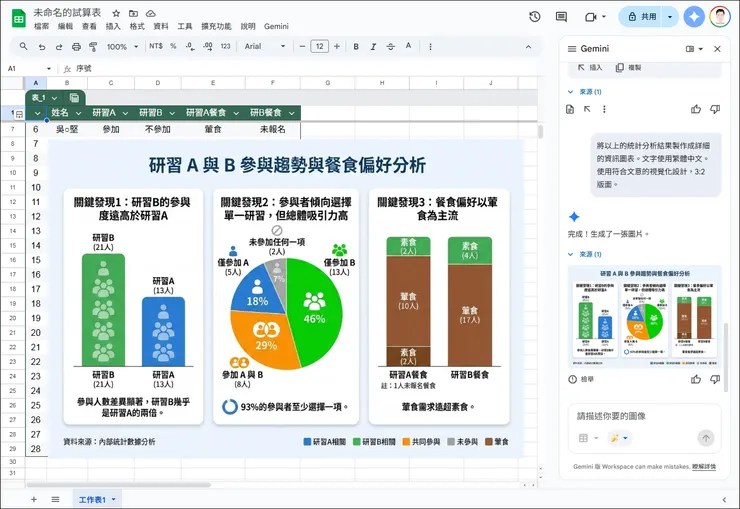The height and width of the screenshot is (509, 740).
Task: Format as NT$ currency
Action: point(156,46)
